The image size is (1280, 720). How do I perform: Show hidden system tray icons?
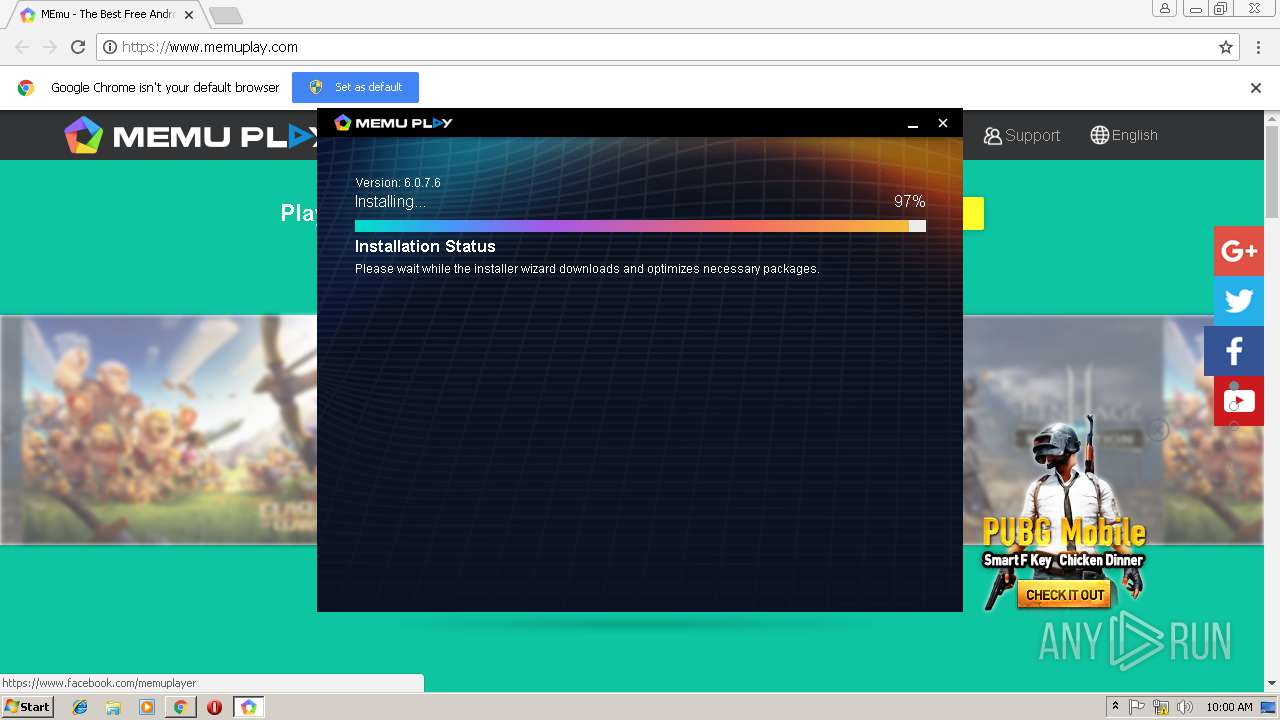1115,707
